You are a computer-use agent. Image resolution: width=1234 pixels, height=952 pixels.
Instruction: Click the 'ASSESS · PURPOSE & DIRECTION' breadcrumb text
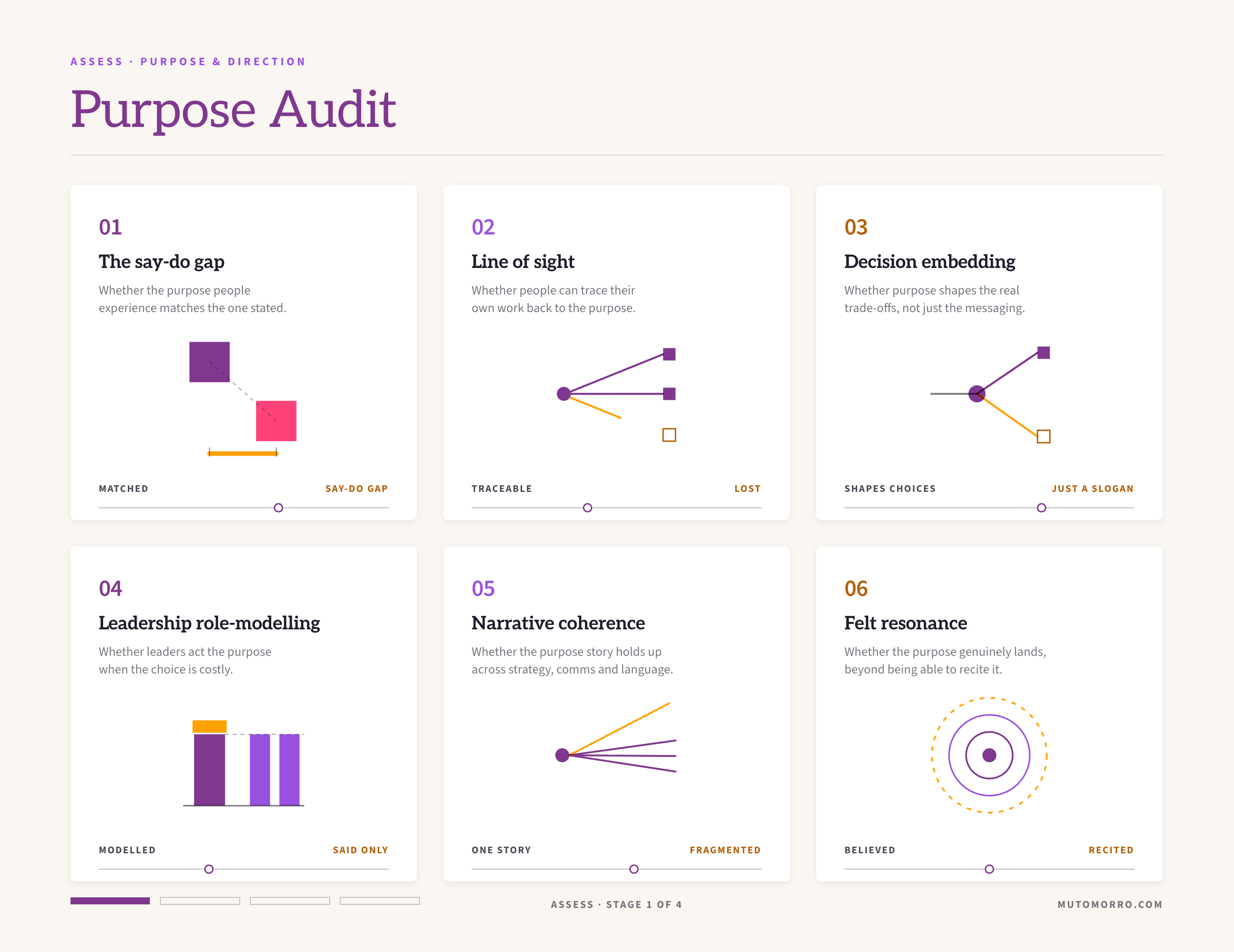(188, 62)
